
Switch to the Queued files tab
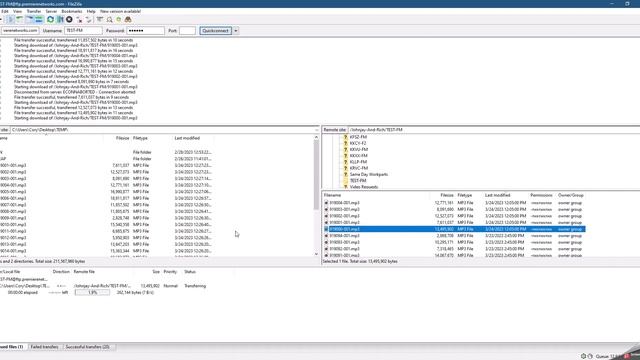12,347
